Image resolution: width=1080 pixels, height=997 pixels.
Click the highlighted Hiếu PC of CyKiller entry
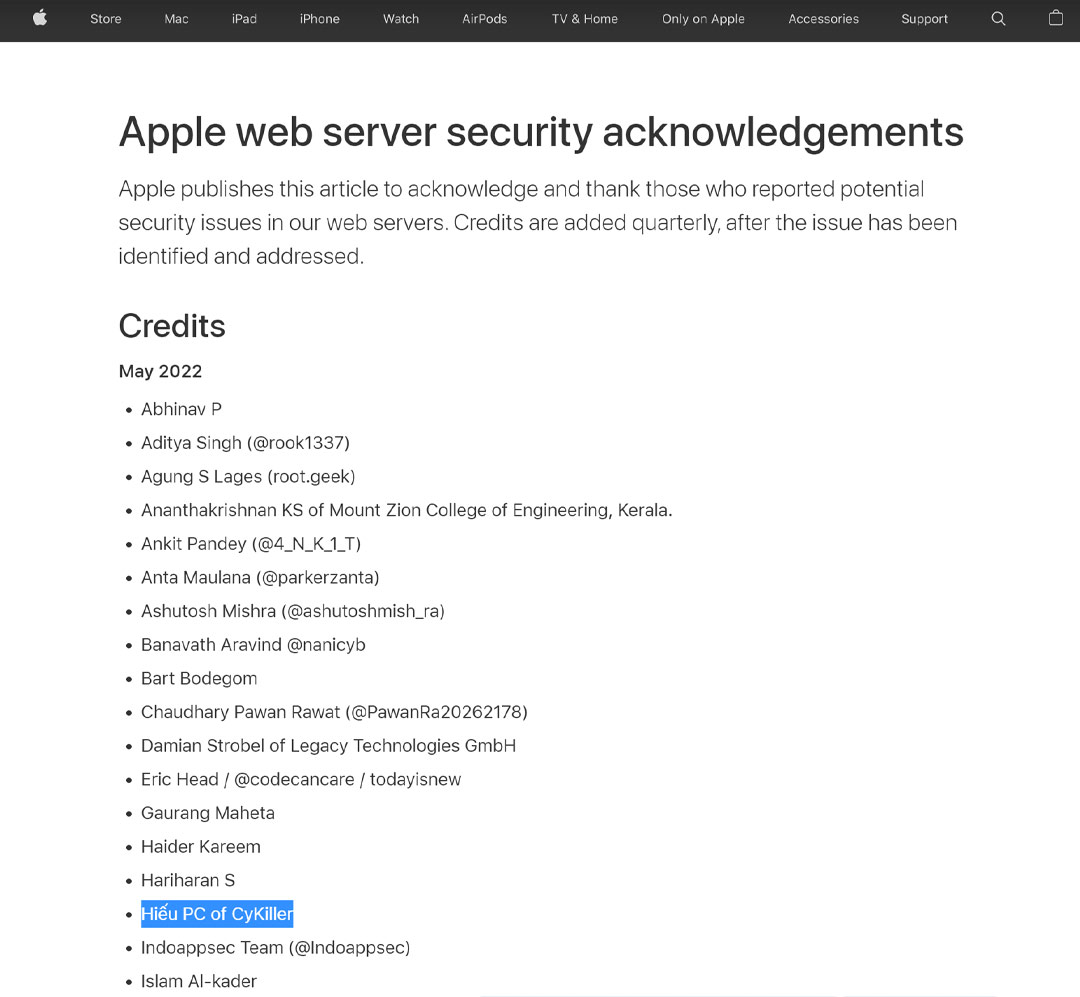click(x=217, y=914)
